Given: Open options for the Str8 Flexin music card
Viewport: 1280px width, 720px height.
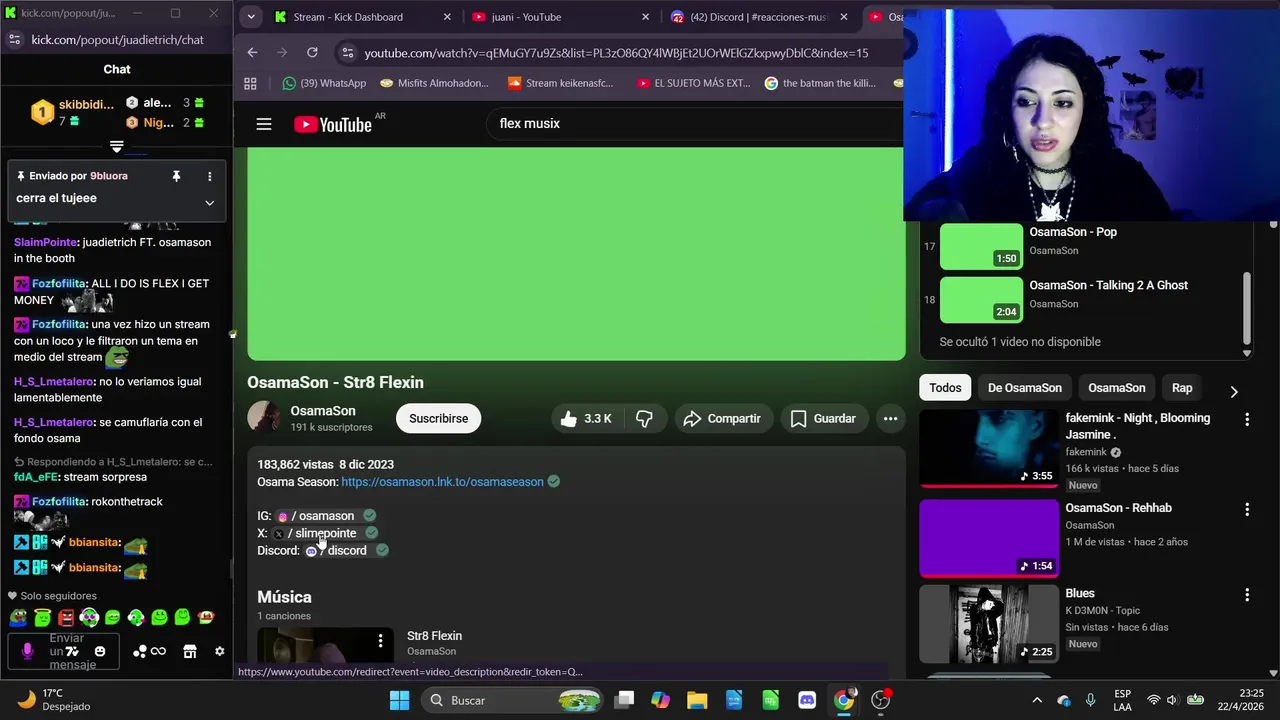Looking at the screenshot, I should tap(380, 640).
